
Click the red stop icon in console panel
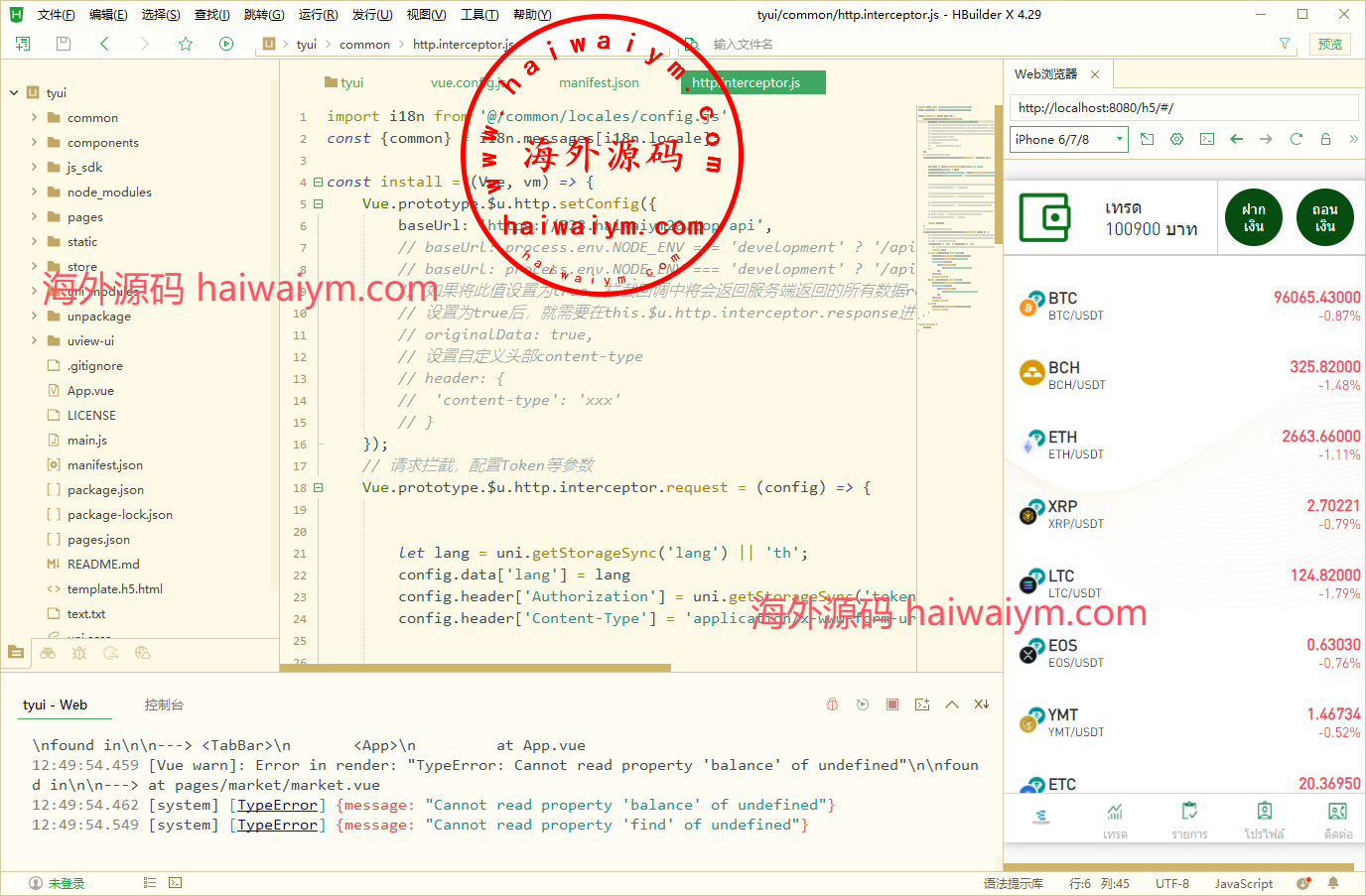(892, 704)
